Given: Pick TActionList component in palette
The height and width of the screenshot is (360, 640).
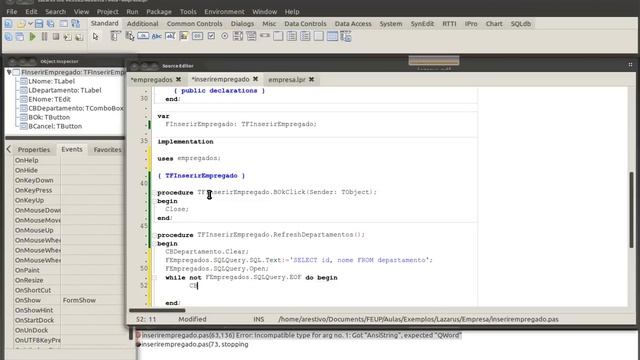Looking at the screenshot, I should pyautogui.click(x=346, y=36).
